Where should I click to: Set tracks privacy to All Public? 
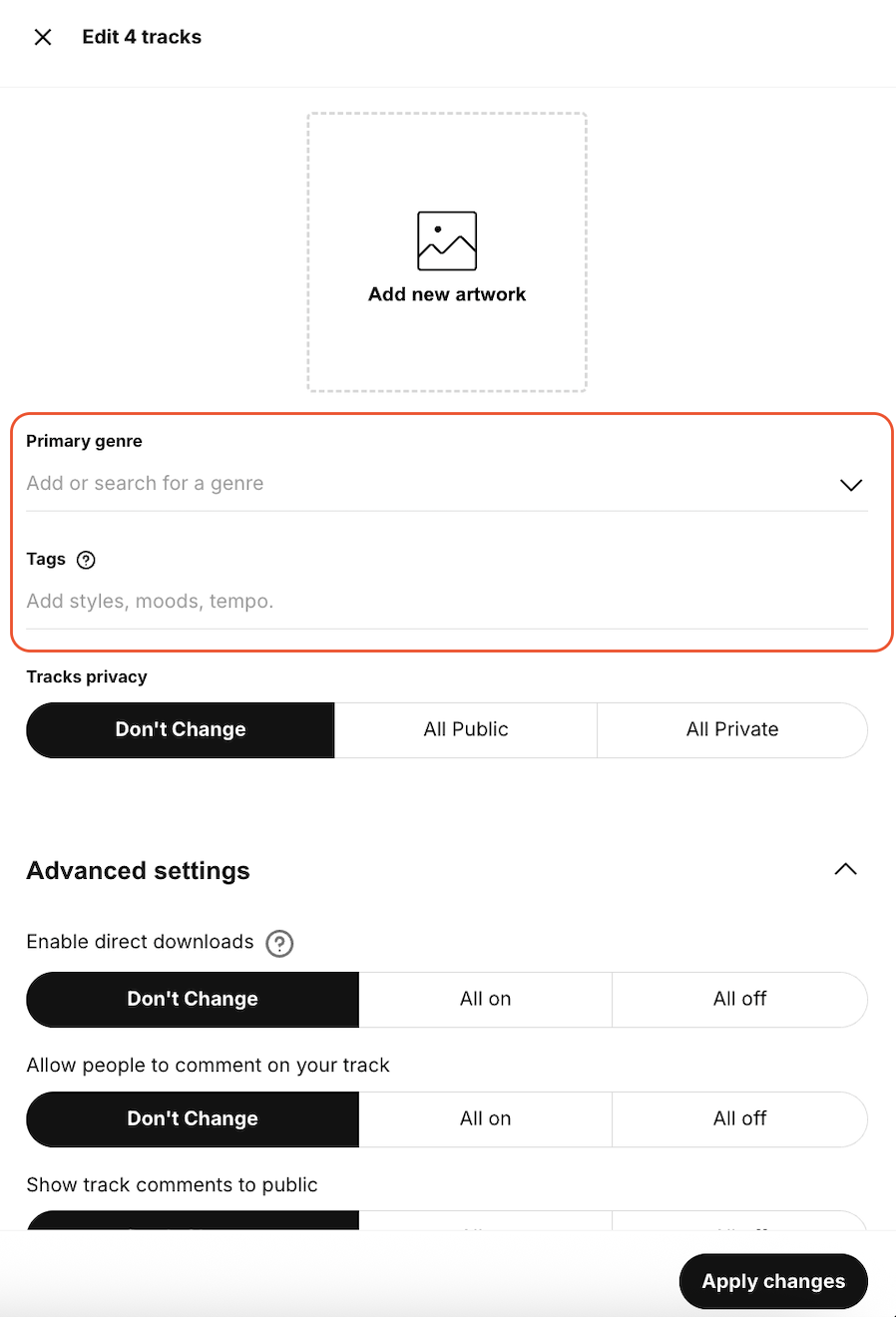(466, 729)
